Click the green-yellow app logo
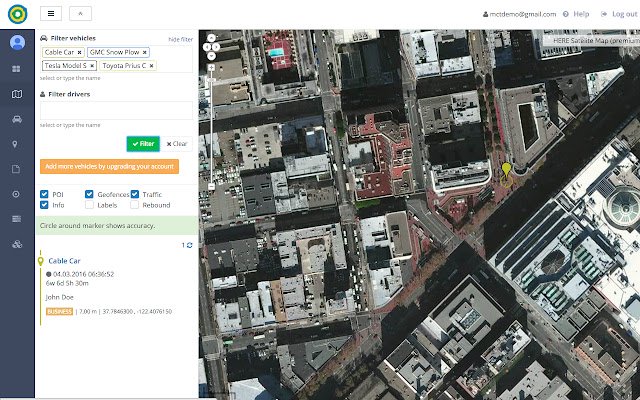The height and width of the screenshot is (400, 640). 18,14
